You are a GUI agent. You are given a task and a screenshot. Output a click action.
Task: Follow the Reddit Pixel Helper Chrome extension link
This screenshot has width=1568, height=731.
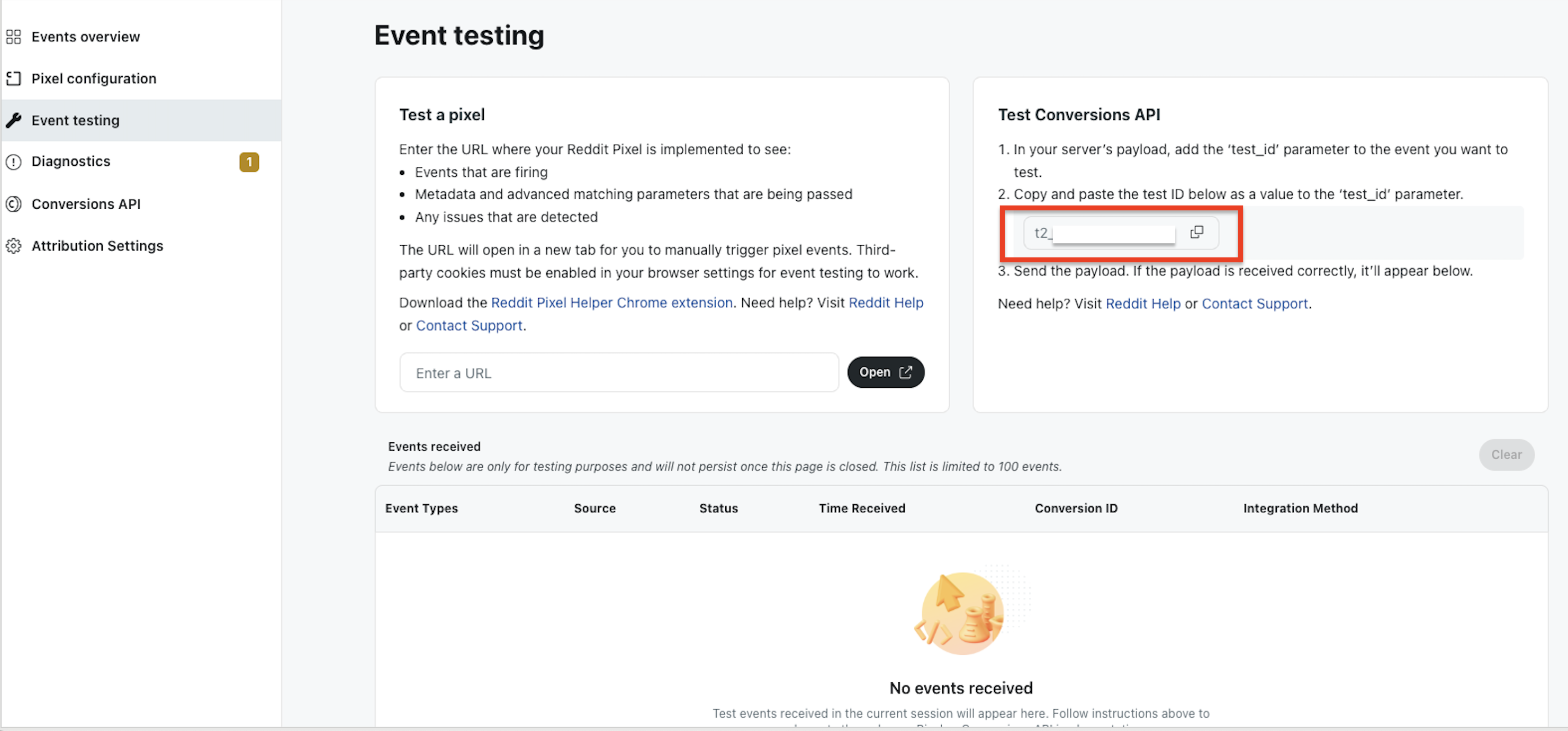tap(611, 303)
